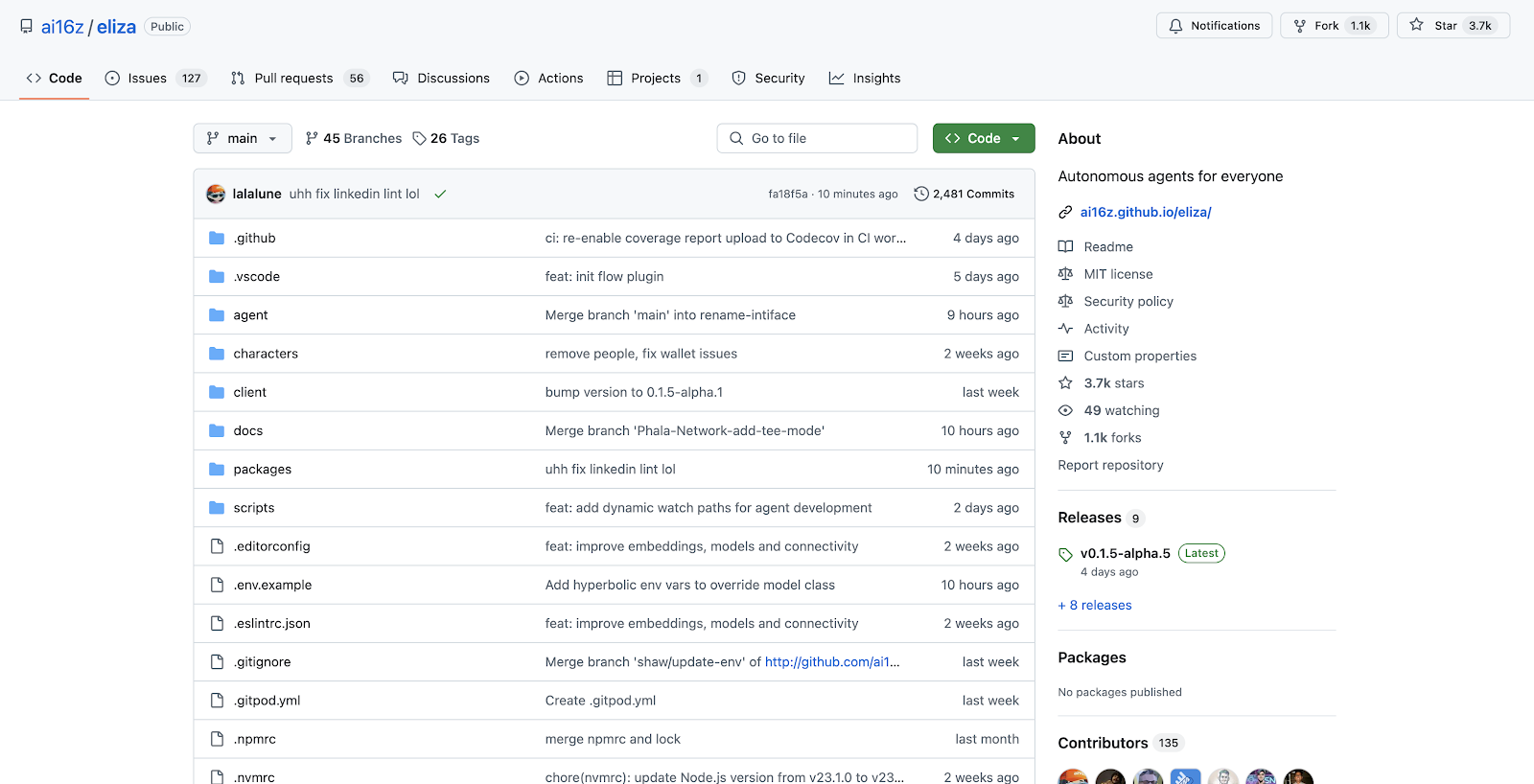The width and height of the screenshot is (1534, 784).
Task: Open Custom properties in About
Action: tap(1140, 356)
